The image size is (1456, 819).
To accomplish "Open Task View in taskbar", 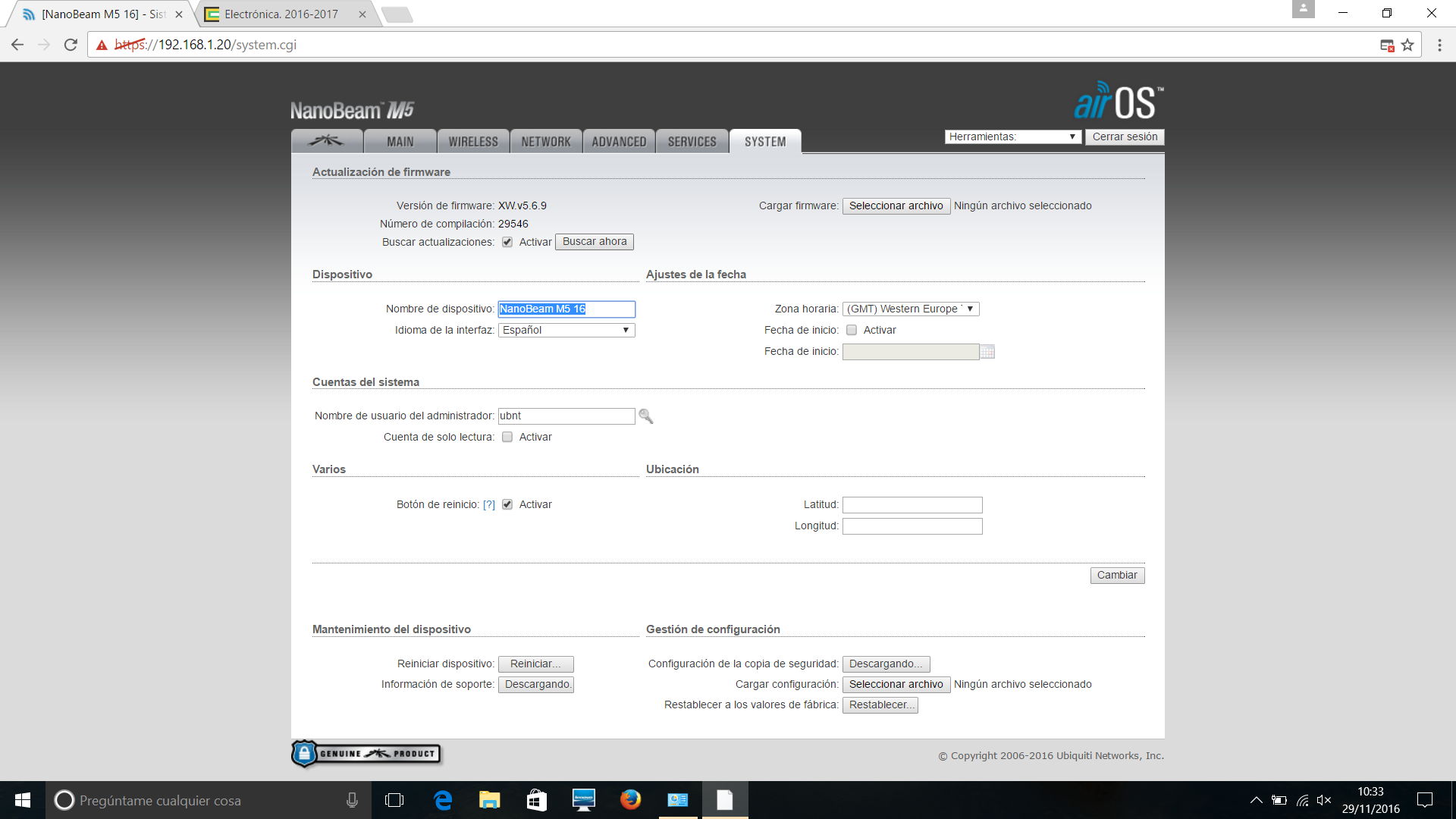I will (x=394, y=800).
